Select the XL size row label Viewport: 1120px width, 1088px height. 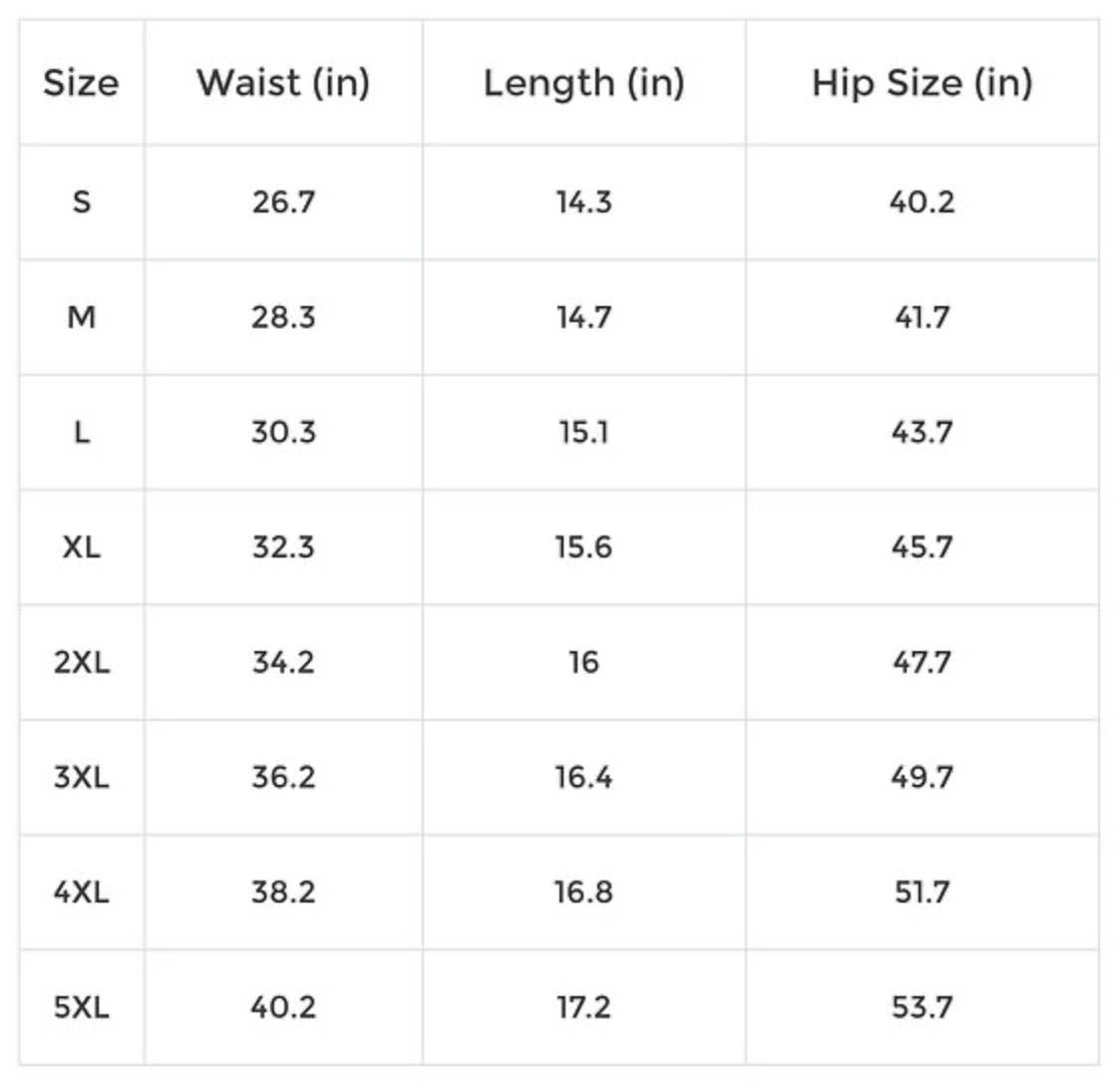[82, 547]
